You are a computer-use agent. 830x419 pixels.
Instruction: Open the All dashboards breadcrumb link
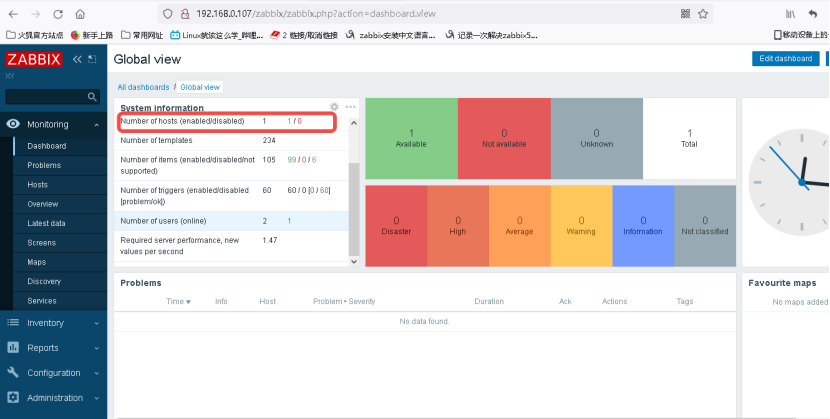(143, 87)
